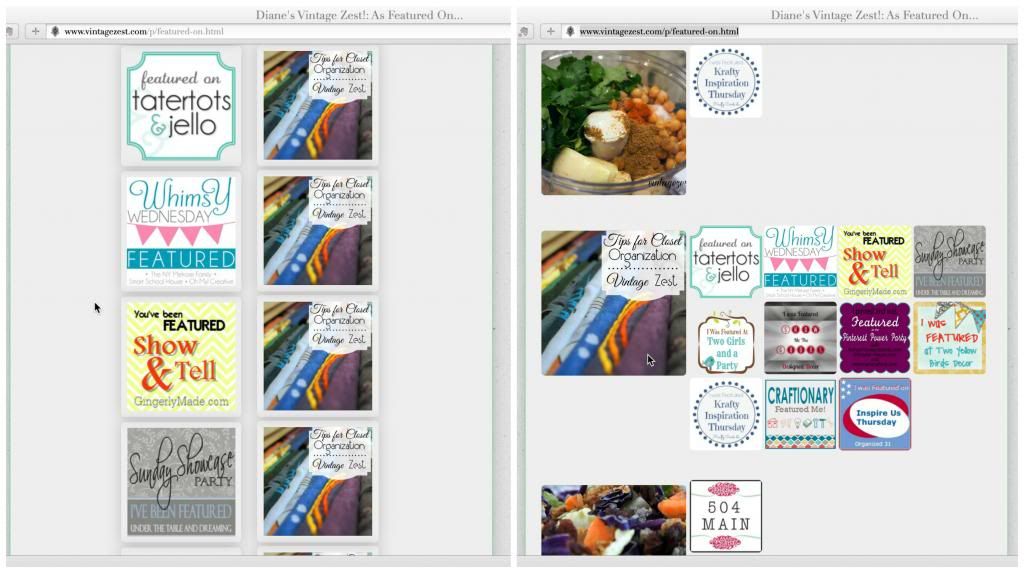Click Krafty Inspiration Thursday badge beside chickpeas photo
The image size is (1024, 572).
726,82
